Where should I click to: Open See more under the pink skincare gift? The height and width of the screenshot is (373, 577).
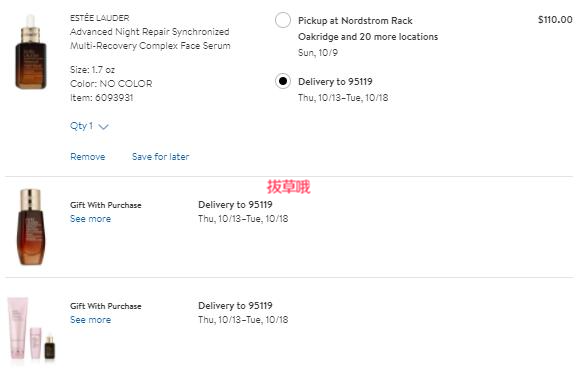[x=91, y=320]
